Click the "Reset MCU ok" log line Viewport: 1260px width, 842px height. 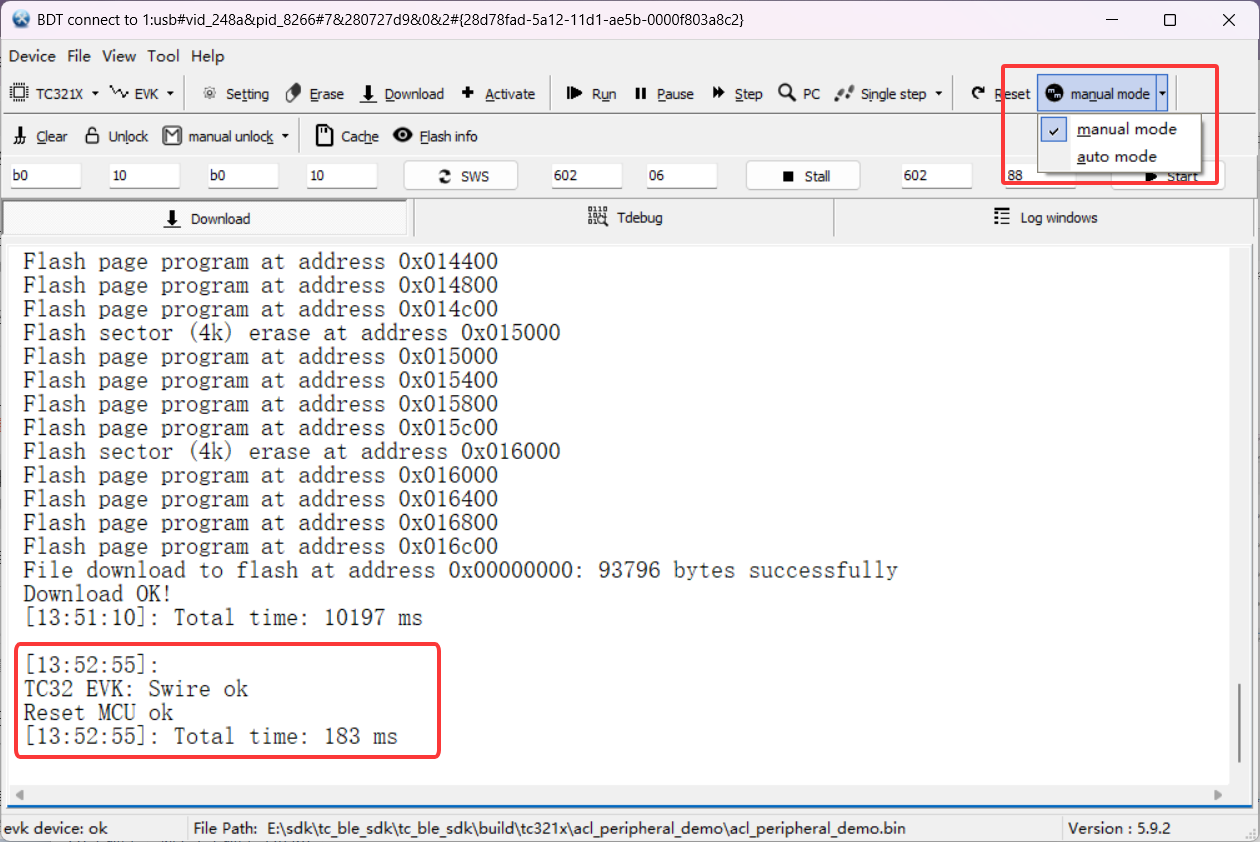[98, 713]
